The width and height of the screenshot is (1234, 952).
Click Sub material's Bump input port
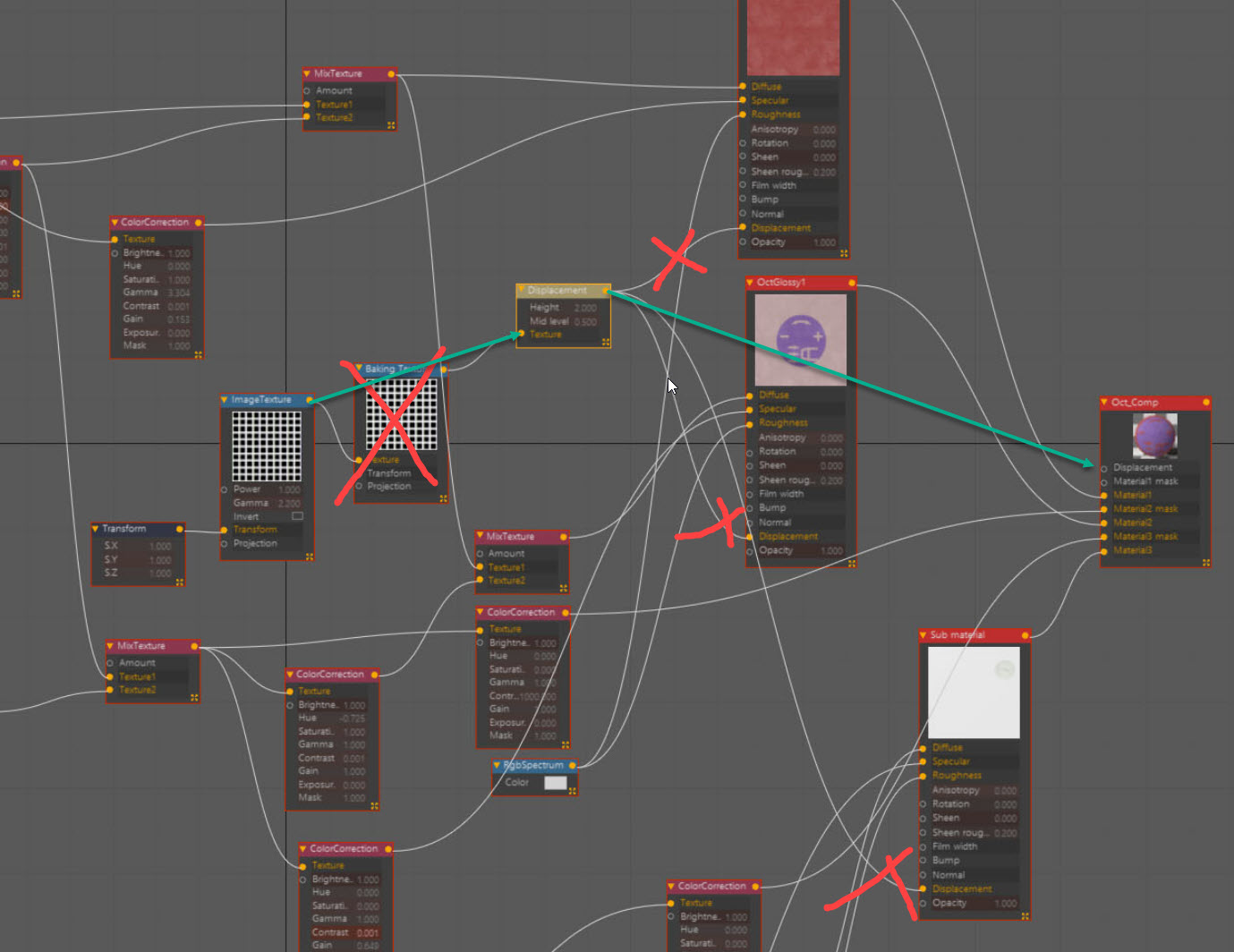tap(923, 861)
